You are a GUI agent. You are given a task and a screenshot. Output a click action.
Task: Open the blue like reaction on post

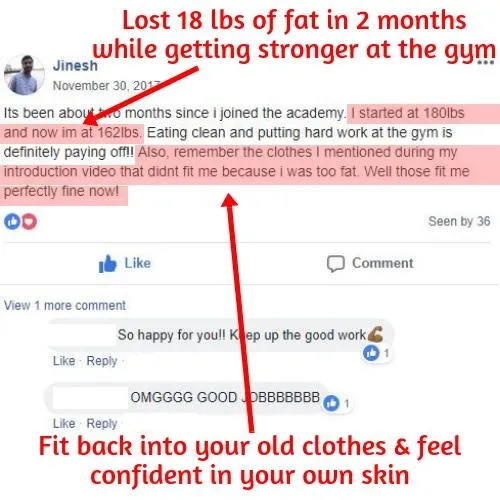click(x=12, y=221)
